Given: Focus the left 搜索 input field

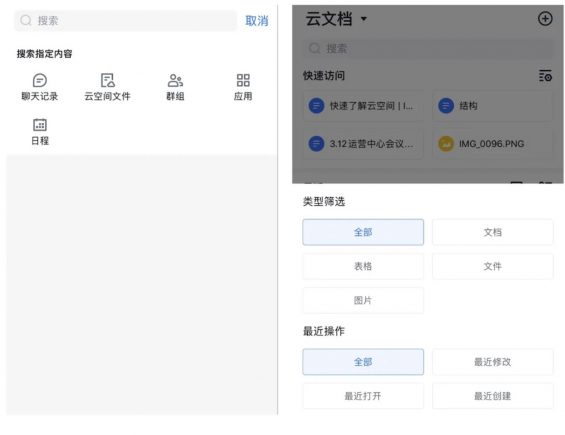Looking at the screenshot, I should (x=126, y=21).
